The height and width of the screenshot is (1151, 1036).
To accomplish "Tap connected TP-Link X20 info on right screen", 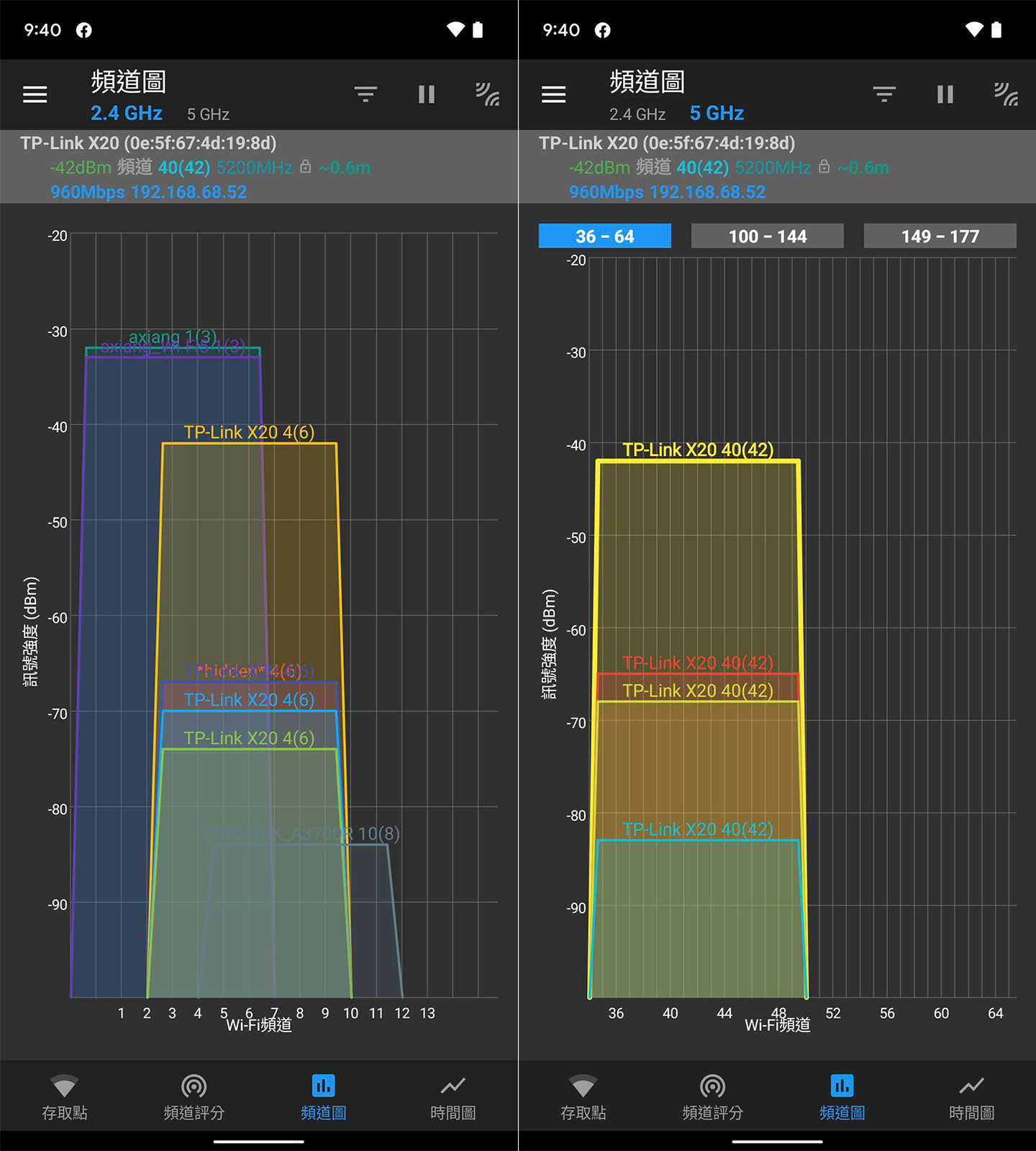I will [777, 167].
